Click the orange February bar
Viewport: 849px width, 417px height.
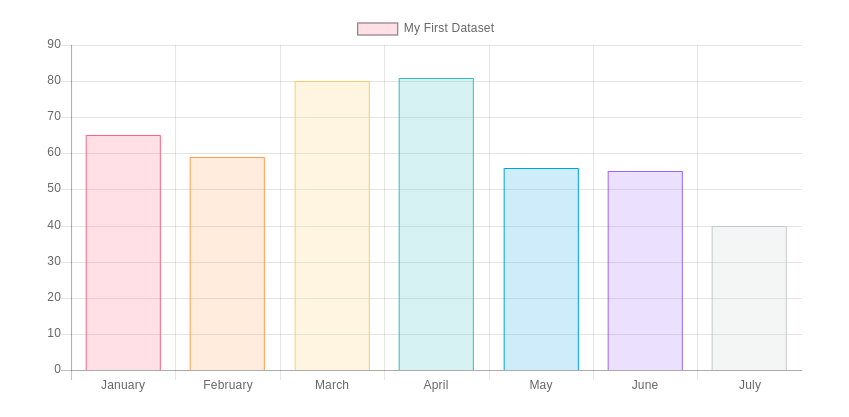227,264
